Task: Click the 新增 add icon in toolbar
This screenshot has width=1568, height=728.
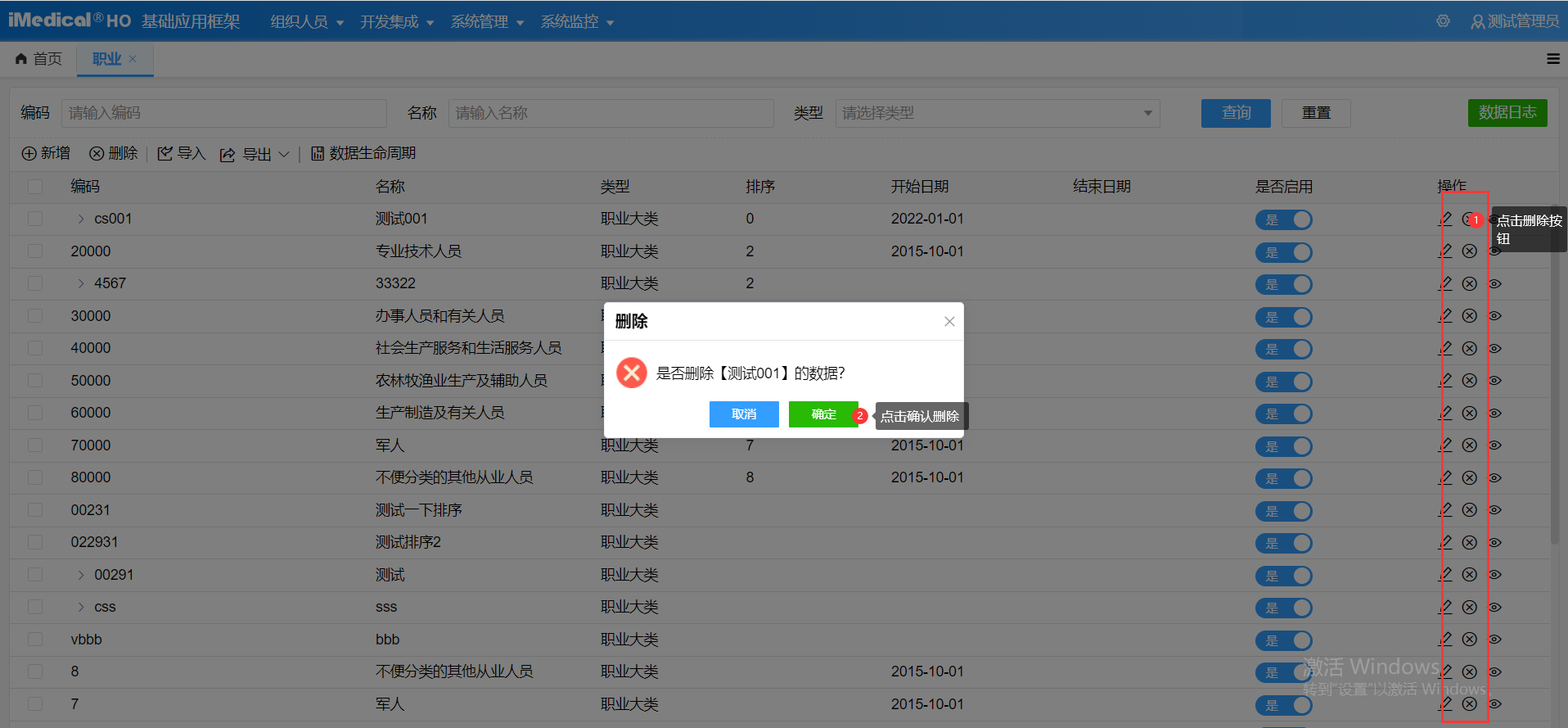Action: click(29, 154)
